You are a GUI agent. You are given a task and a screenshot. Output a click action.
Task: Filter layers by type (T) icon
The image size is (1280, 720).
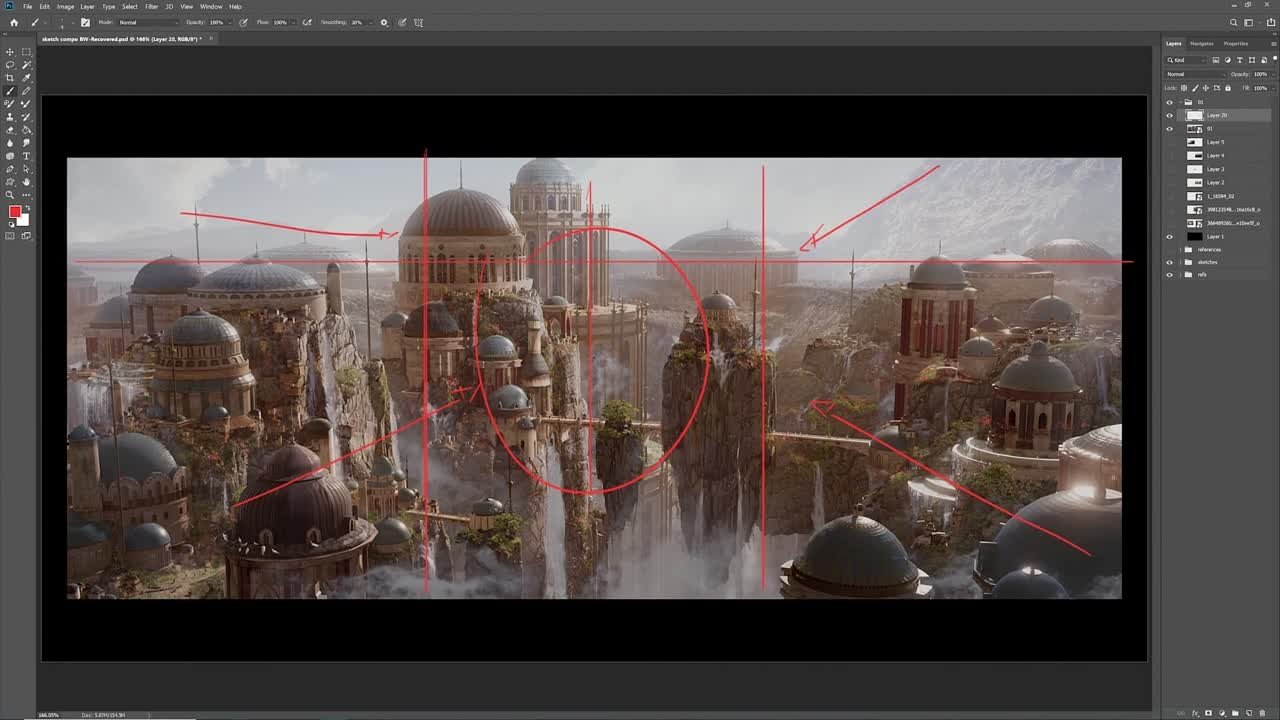pyautogui.click(x=1240, y=60)
